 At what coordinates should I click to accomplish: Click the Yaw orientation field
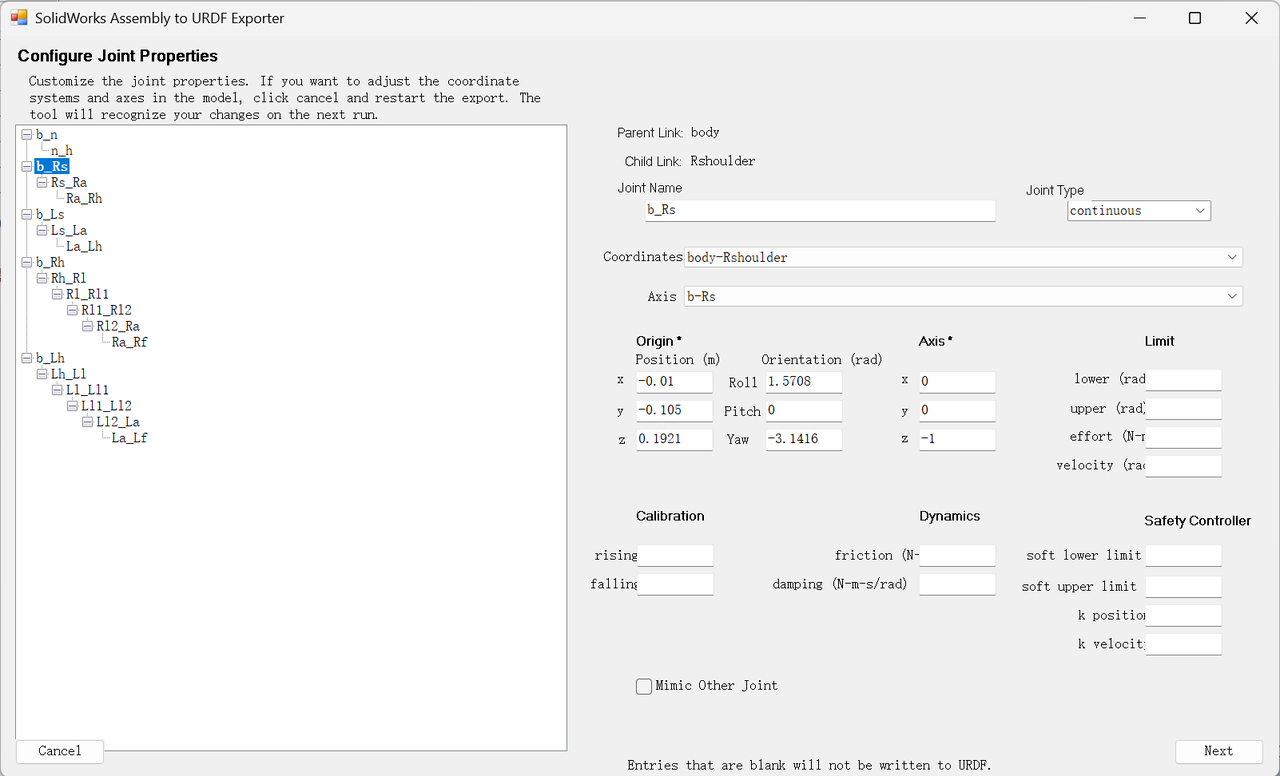(804, 439)
